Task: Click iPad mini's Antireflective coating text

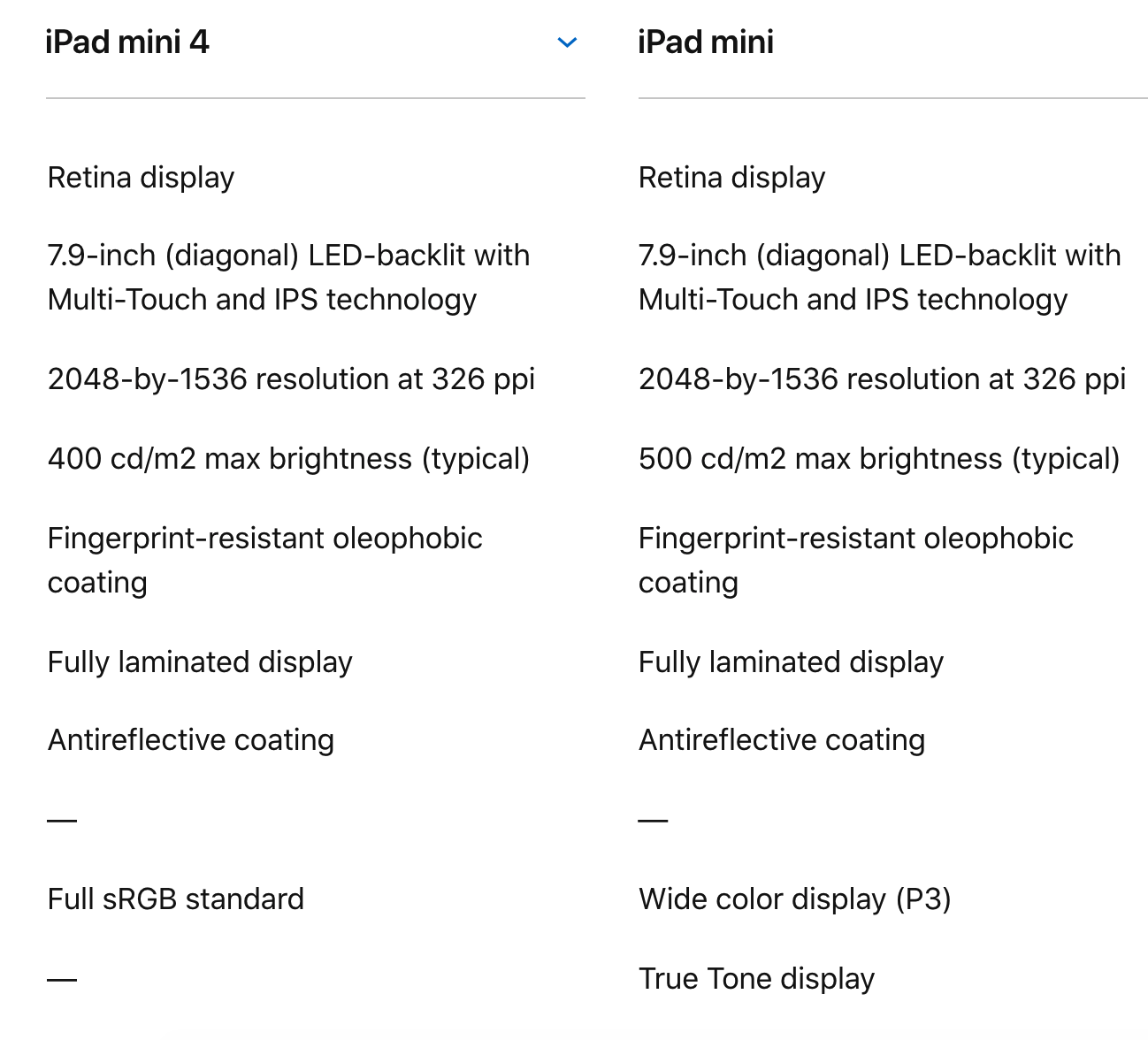Action: point(782,740)
